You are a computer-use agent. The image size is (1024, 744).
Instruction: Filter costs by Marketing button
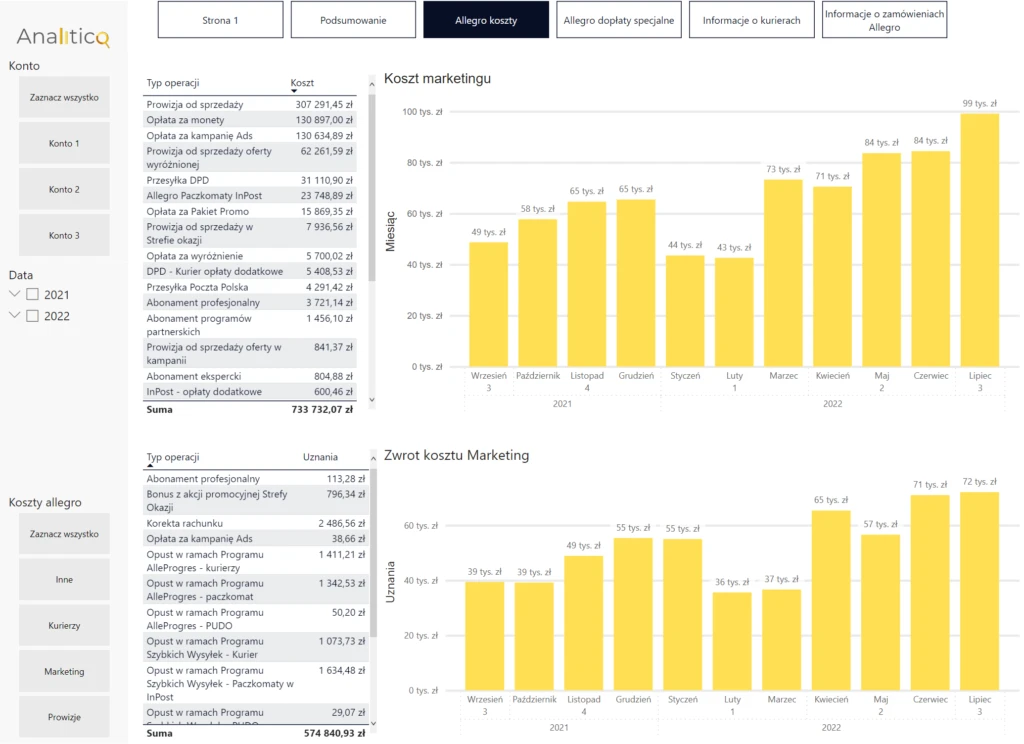click(x=64, y=671)
